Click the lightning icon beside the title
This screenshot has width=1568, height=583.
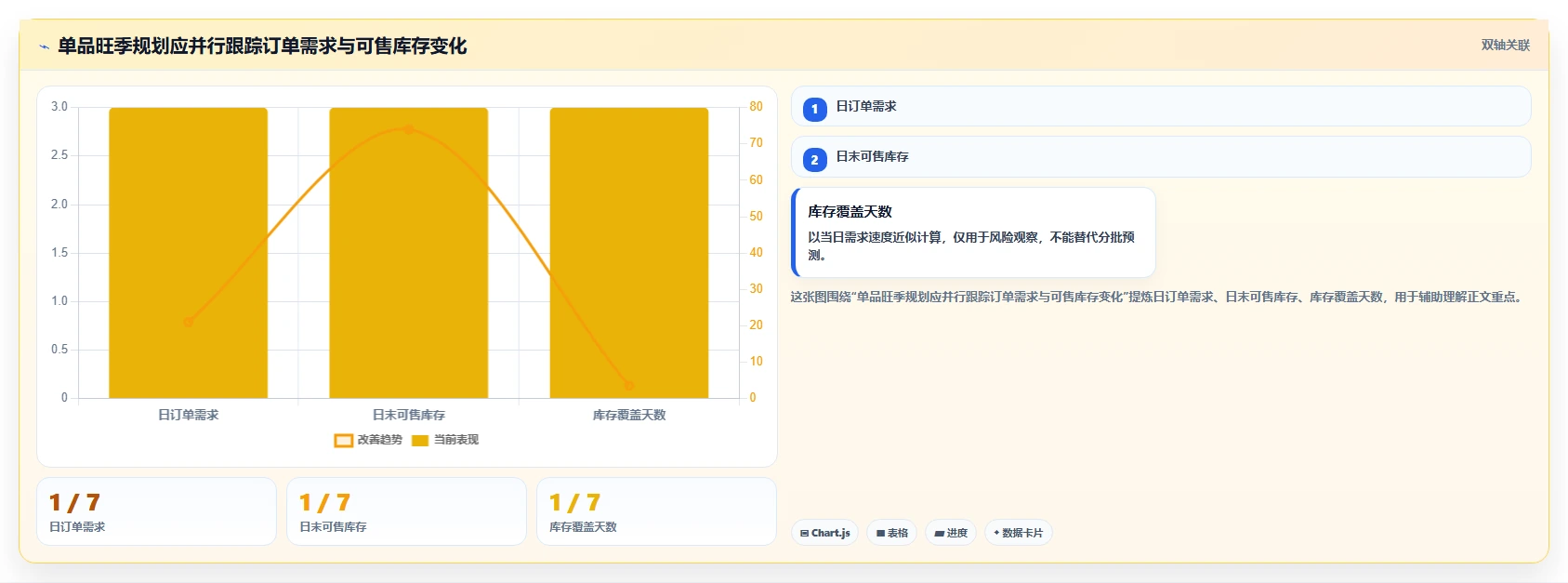pos(44,46)
